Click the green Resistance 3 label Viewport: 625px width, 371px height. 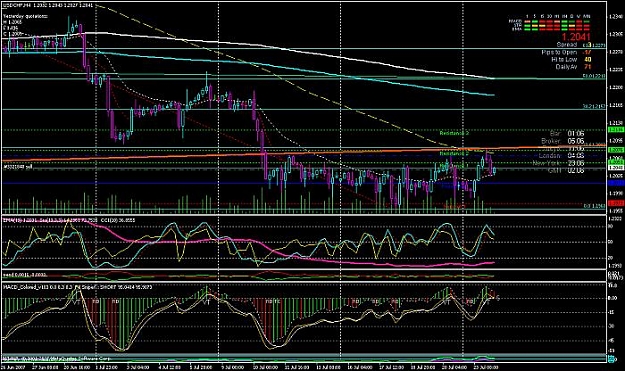[454, 133]
